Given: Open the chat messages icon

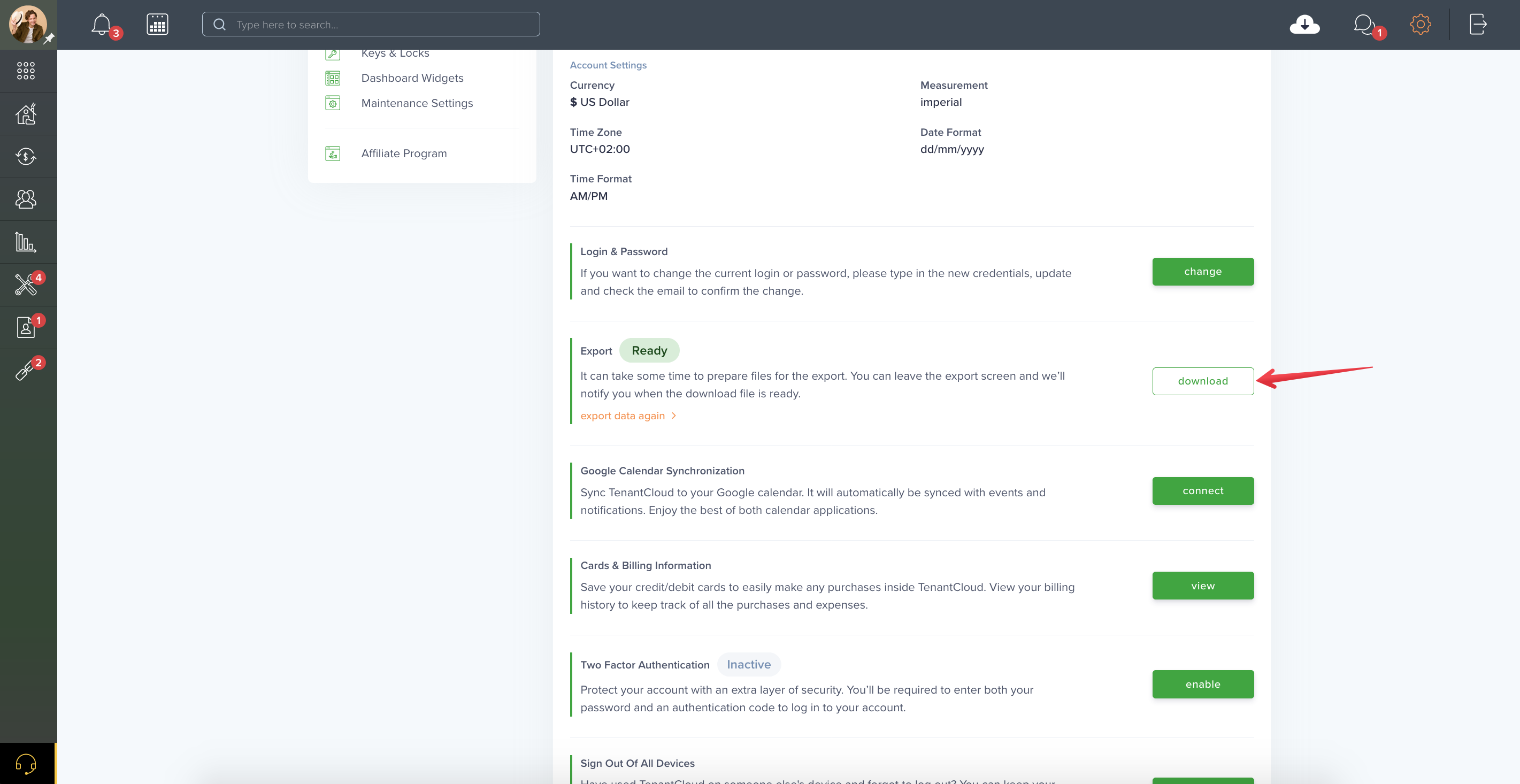Looking at the screenshot, I should [1365, 25].
